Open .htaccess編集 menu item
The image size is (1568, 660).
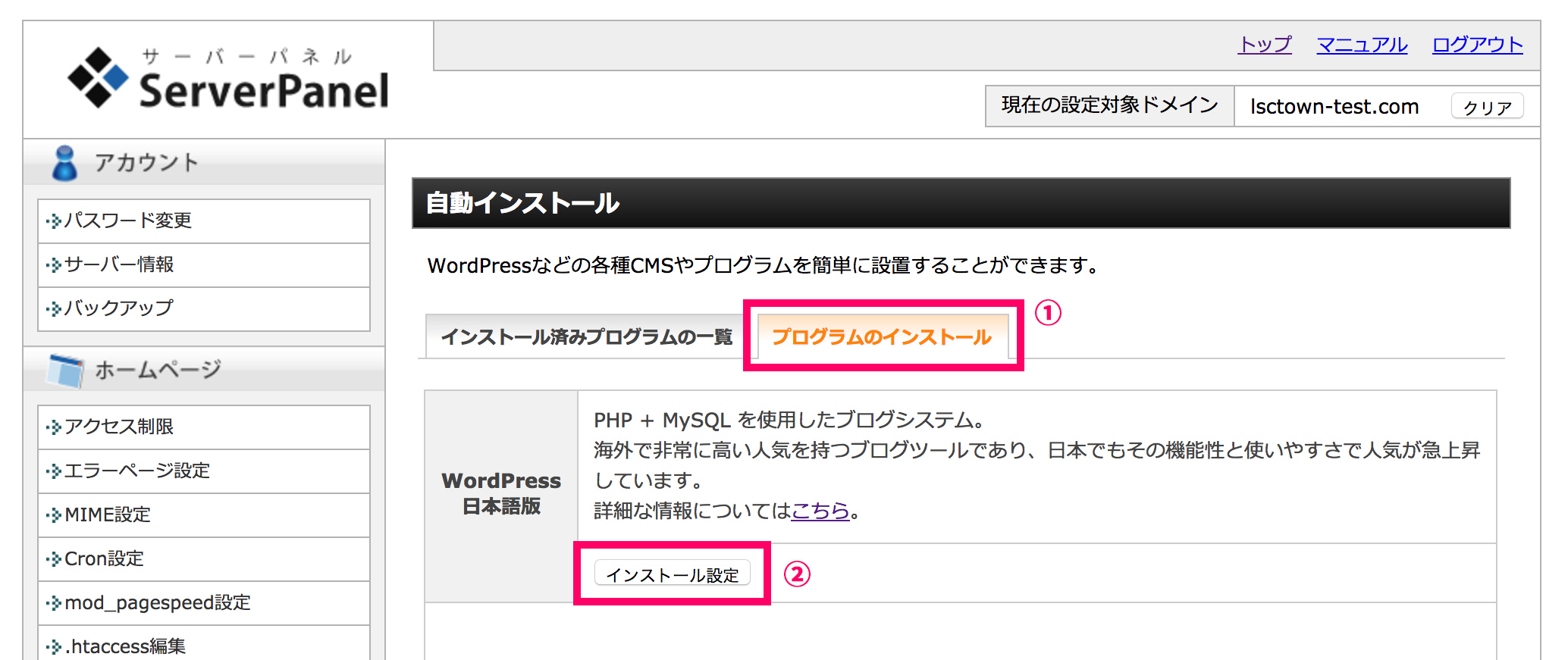click(x=125, y=646)
